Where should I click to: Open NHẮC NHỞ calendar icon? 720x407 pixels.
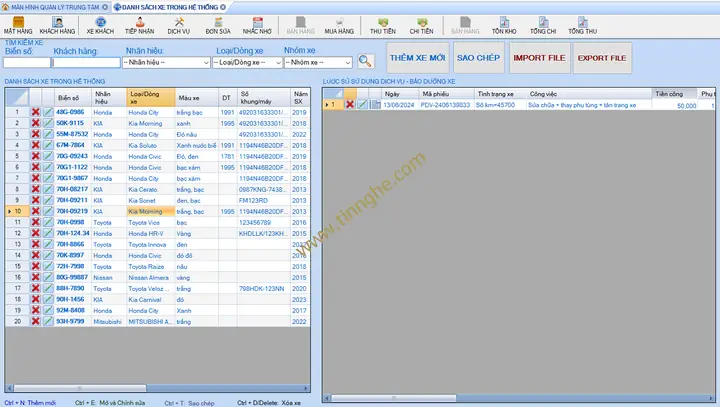(257, 25)
